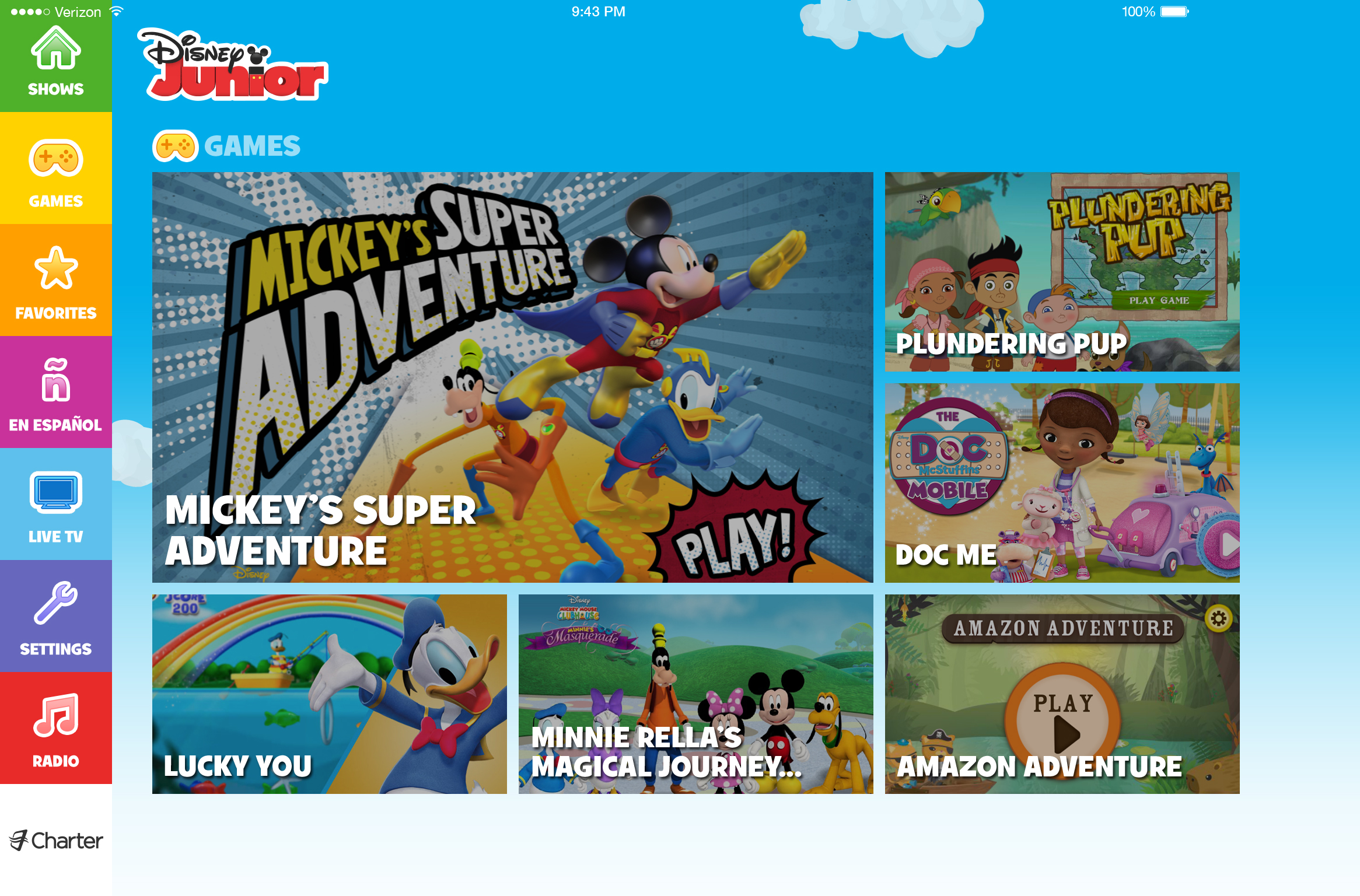Viewport: 1360px width, 896px height.
Task: Select the SHOWS label in sidebar
Action: [56, 89]
